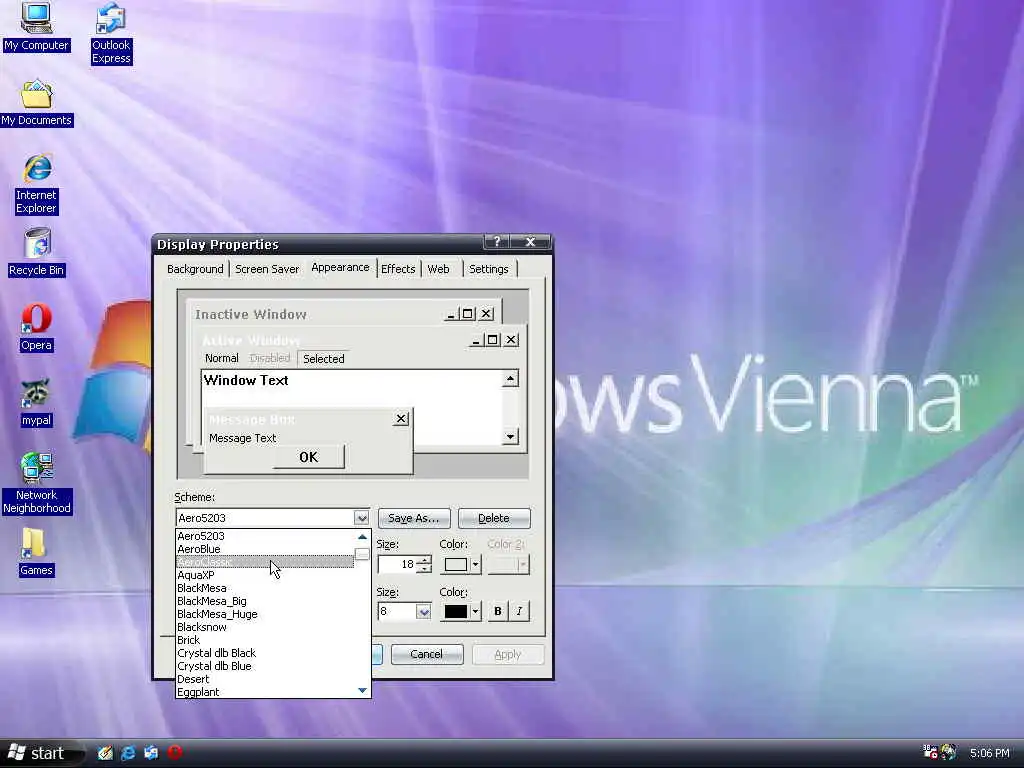This screenshot has width=1024, height=768.
Task: Choose AquaXP in the scheme list
Action: coord(265,575)
